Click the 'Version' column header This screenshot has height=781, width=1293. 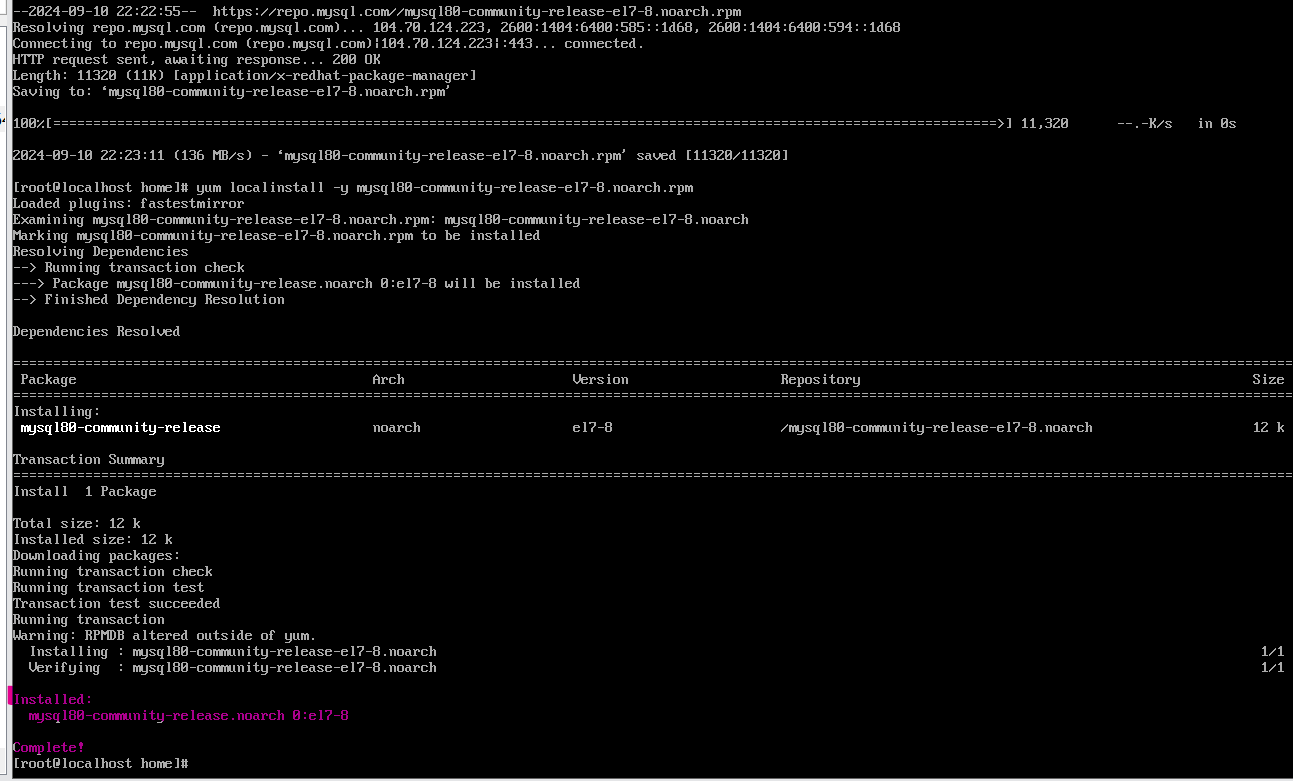coord(600,379)
